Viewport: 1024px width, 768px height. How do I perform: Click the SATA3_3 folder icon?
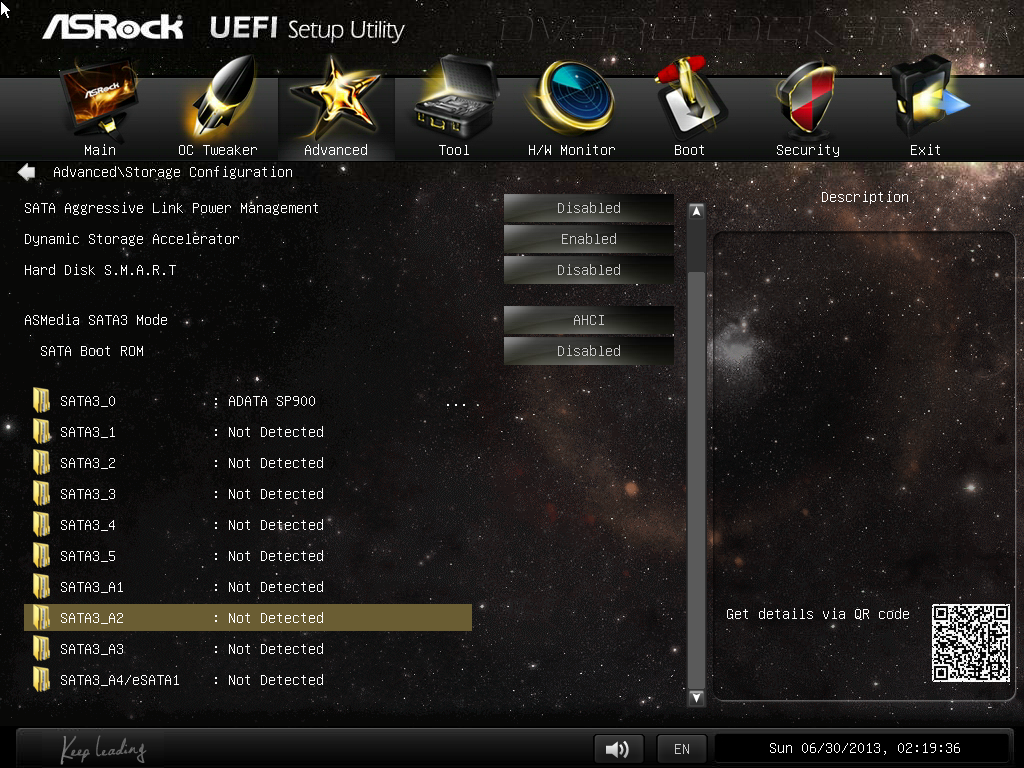click(41, 494)
